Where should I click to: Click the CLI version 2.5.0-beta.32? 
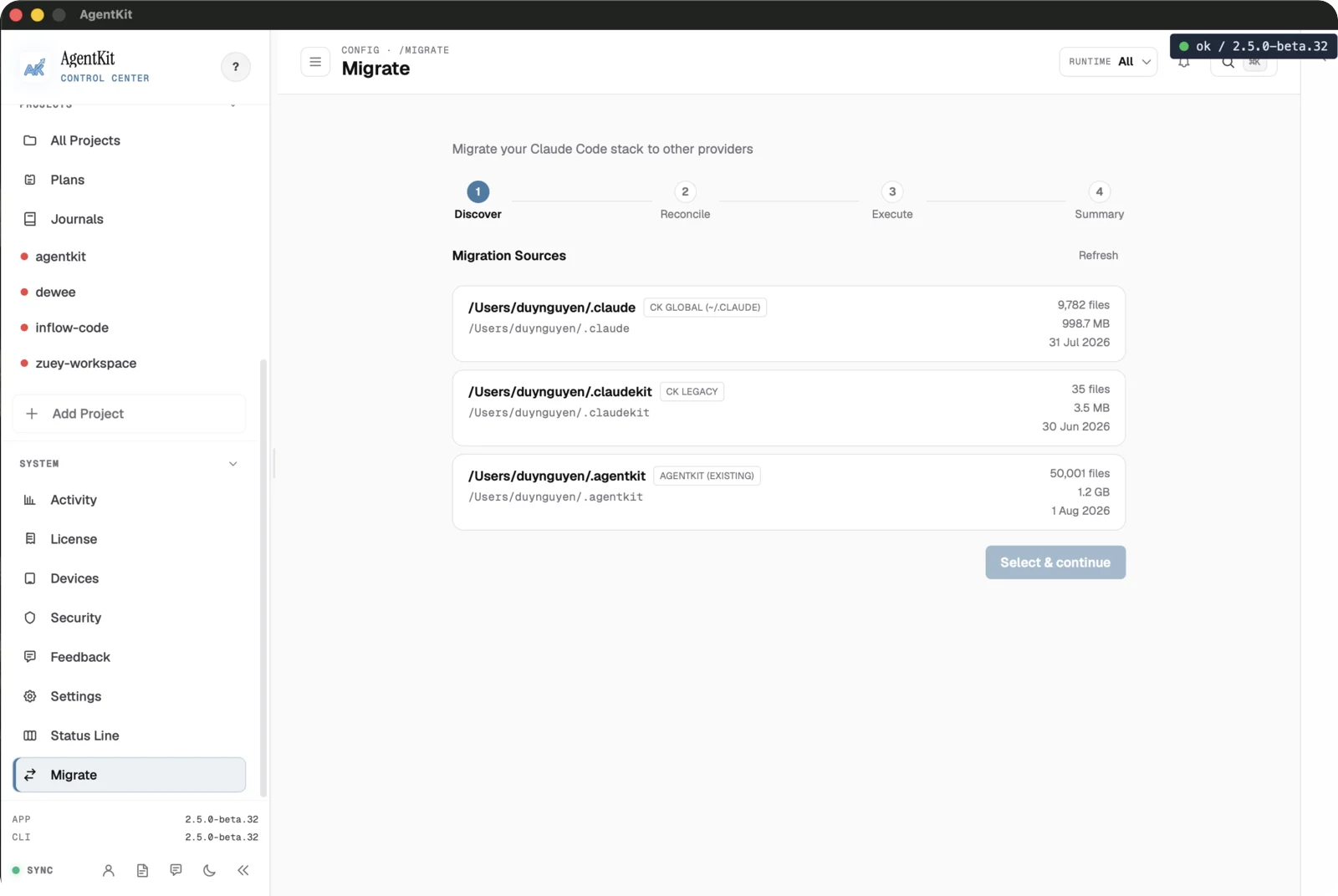point(222,837)
